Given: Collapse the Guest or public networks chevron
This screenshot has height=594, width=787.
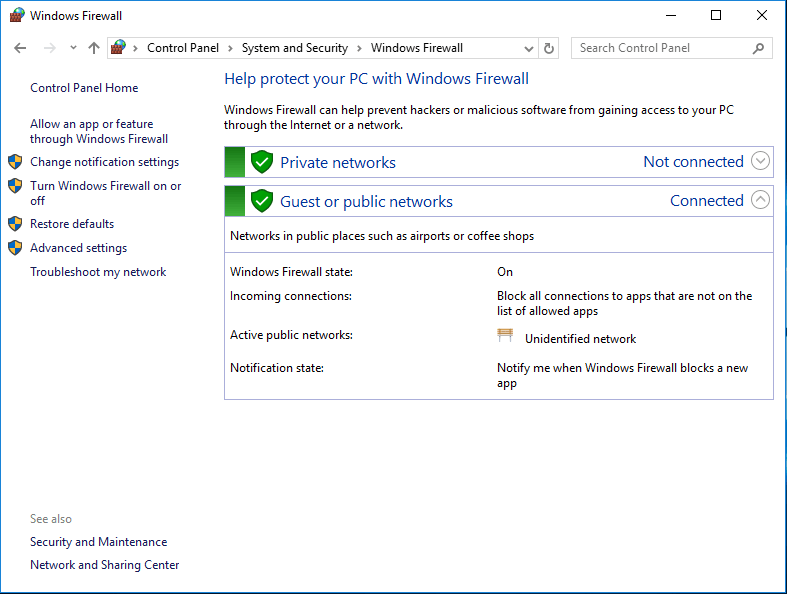Looking at the screenshot, I should click(x=760, y=200).
